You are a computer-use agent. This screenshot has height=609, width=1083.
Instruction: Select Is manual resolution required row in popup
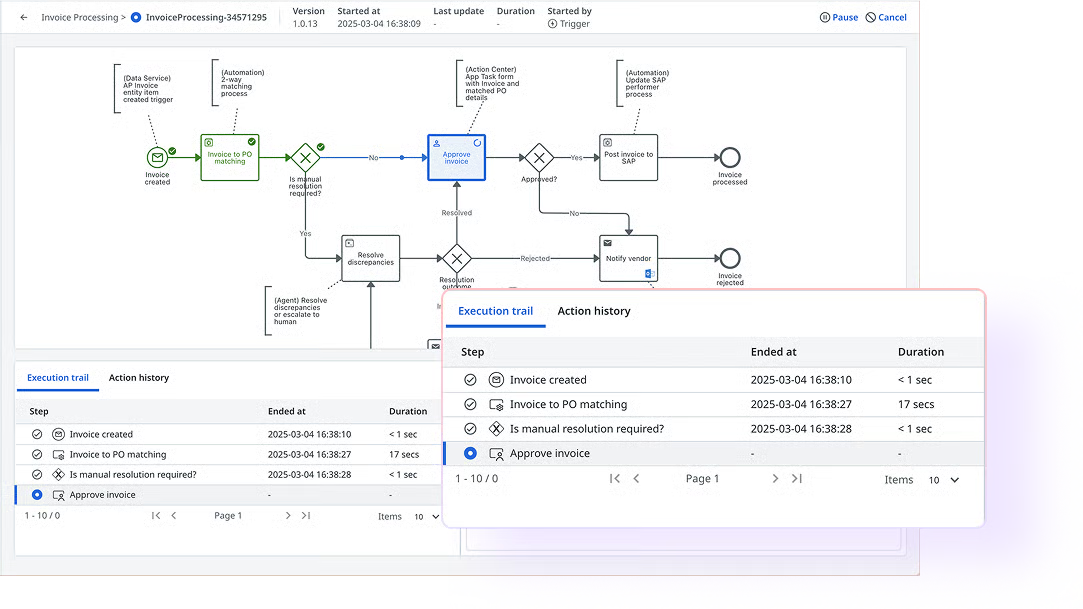[x=713, y=429]
